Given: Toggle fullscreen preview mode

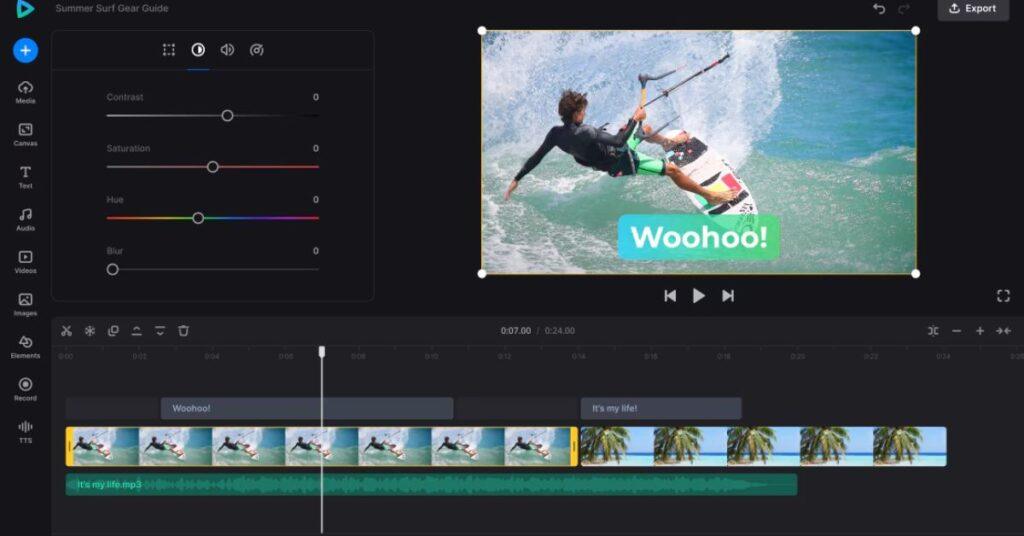Looking at the screenshot, I should tap(1003, 296).
